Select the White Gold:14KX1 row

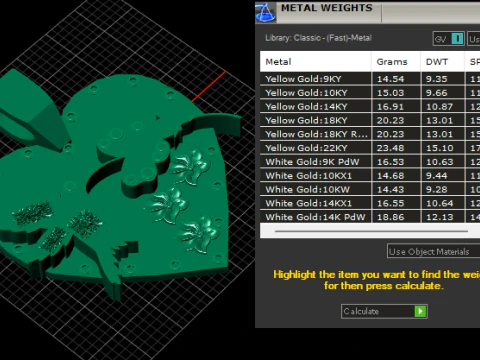(x=370, y=203)
